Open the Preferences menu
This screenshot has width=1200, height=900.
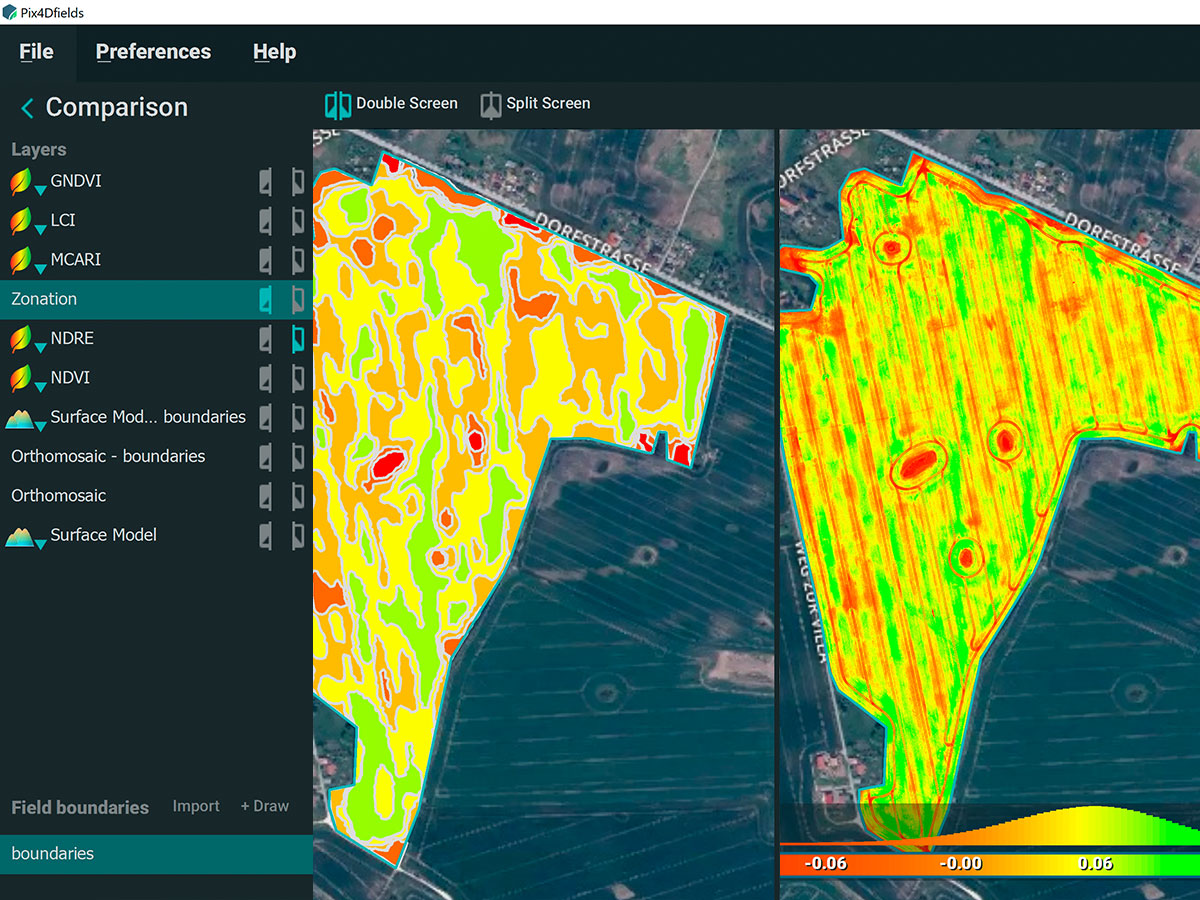153,52
